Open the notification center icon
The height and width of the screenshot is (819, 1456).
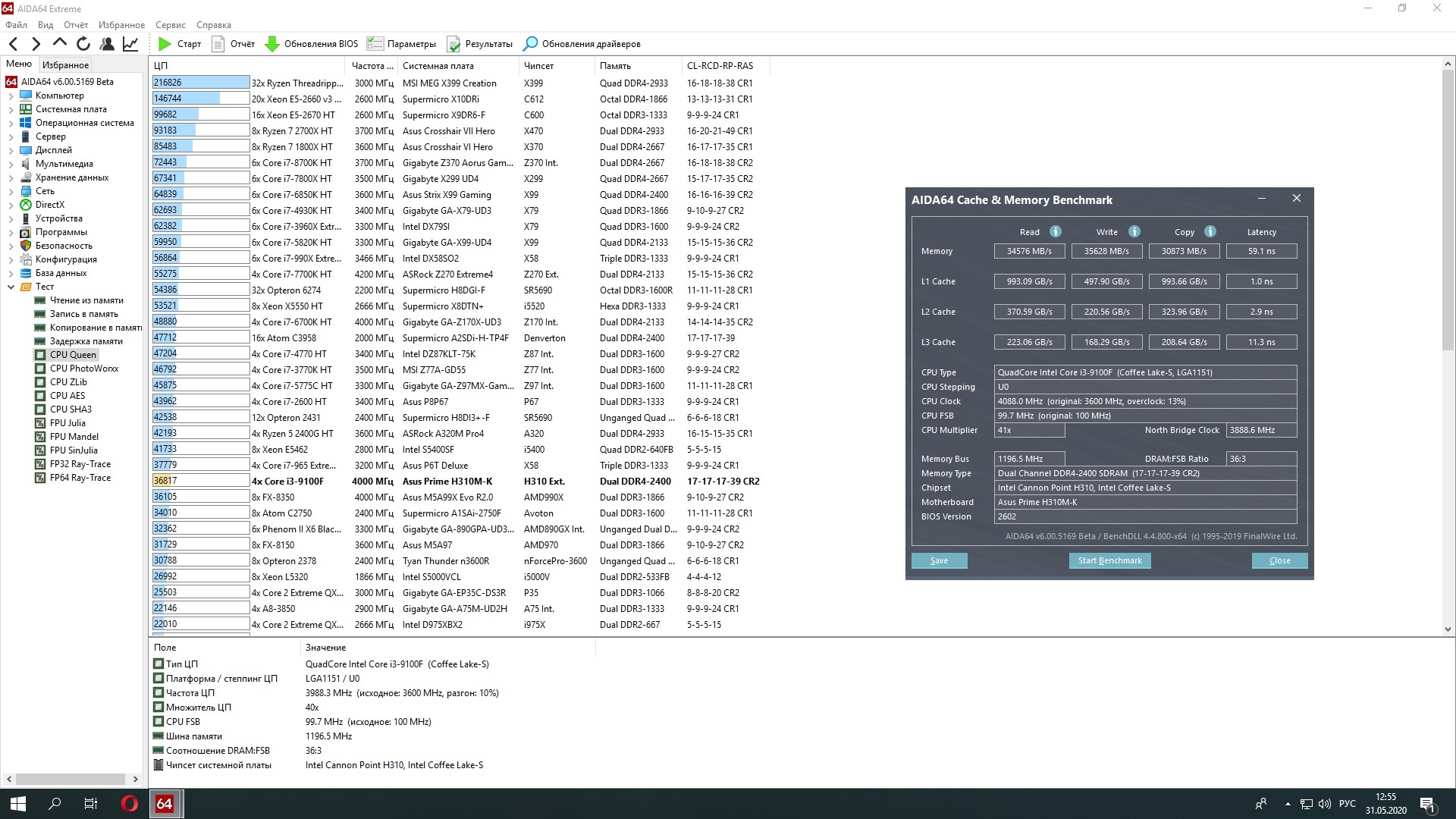click(x=1428, y=804)
